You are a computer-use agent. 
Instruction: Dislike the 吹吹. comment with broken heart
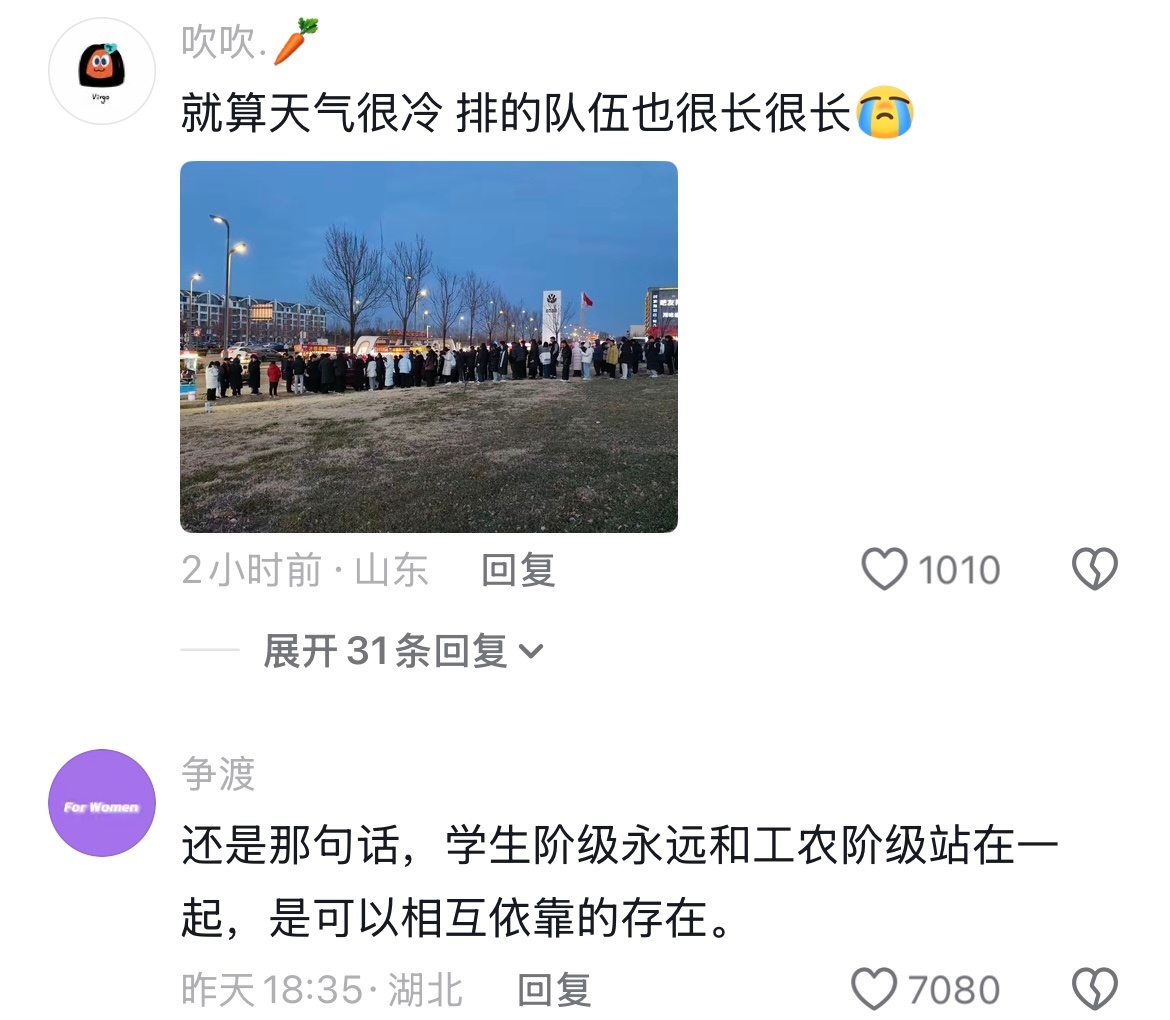pyautogui.click(x=1095, y=569)
